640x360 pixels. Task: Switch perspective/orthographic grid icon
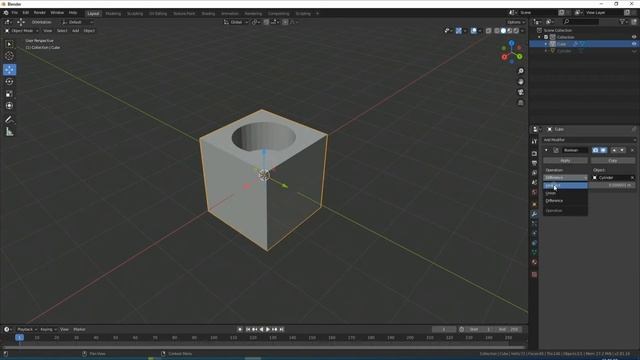click(520, 103)
